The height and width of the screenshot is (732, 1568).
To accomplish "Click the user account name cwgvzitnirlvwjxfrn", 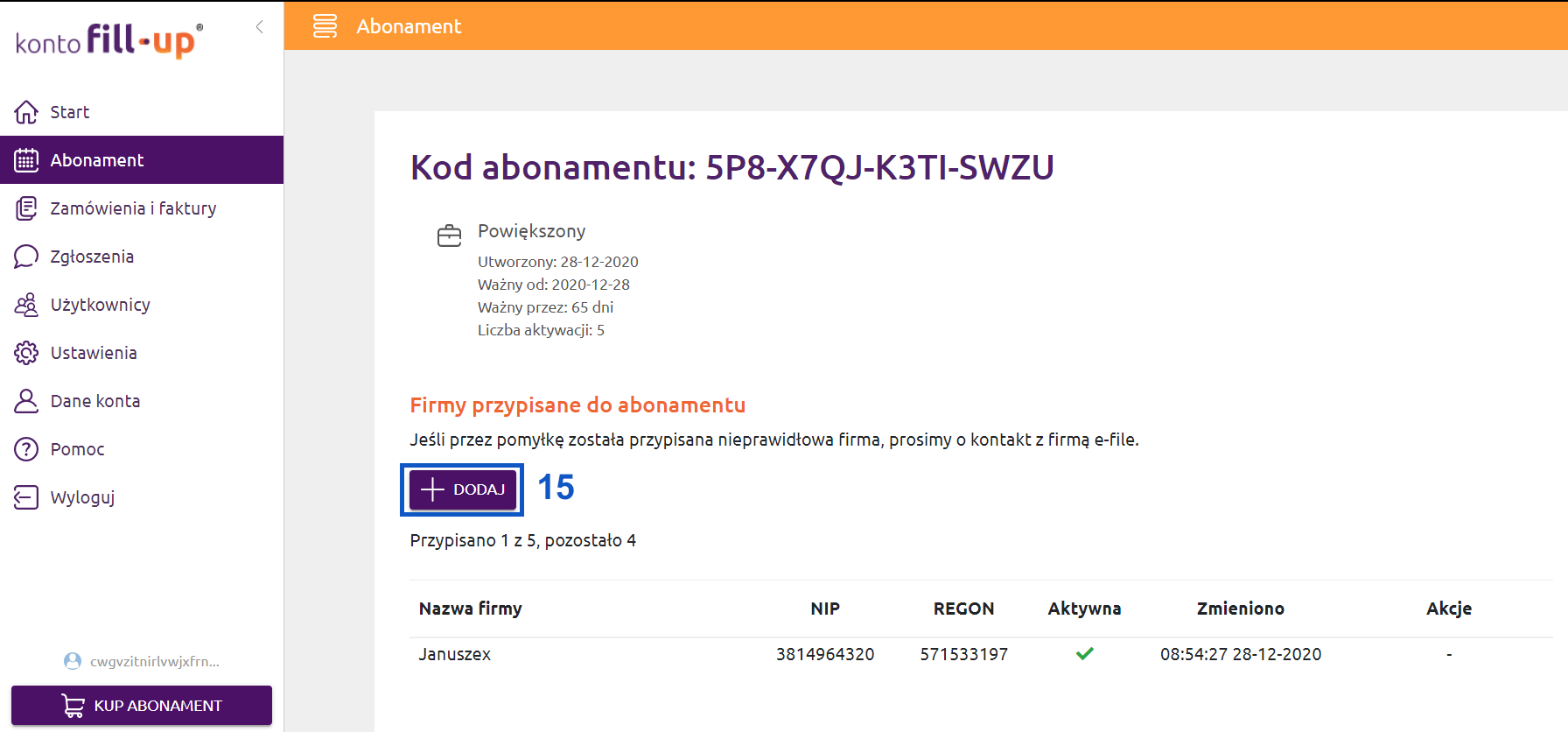I will (154, 661).
